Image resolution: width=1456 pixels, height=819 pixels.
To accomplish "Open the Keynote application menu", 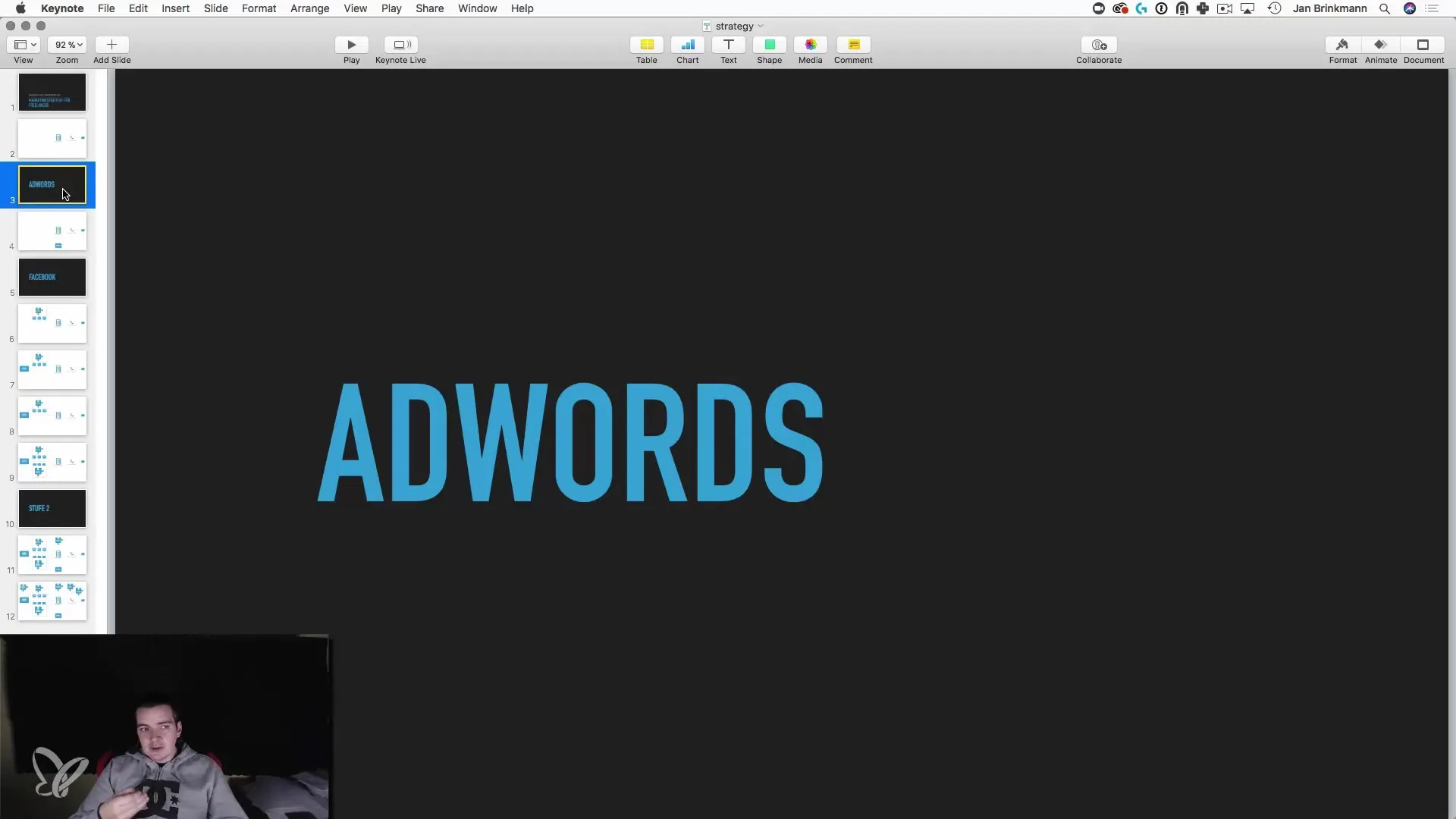I will [x=62, y=8].
